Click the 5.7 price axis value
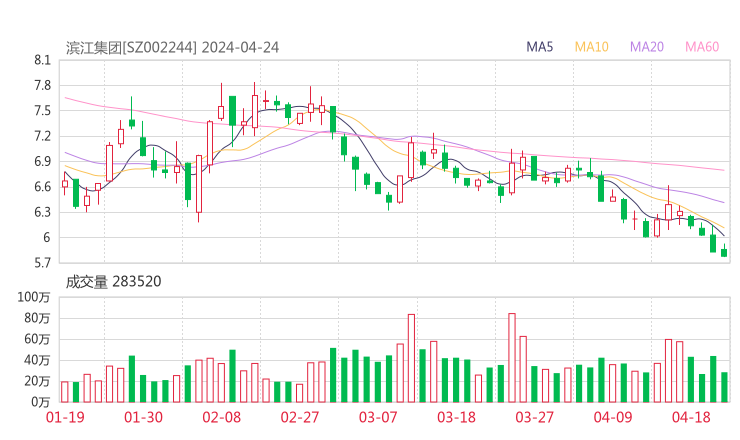Screen dimensions: 740x440 42,263
